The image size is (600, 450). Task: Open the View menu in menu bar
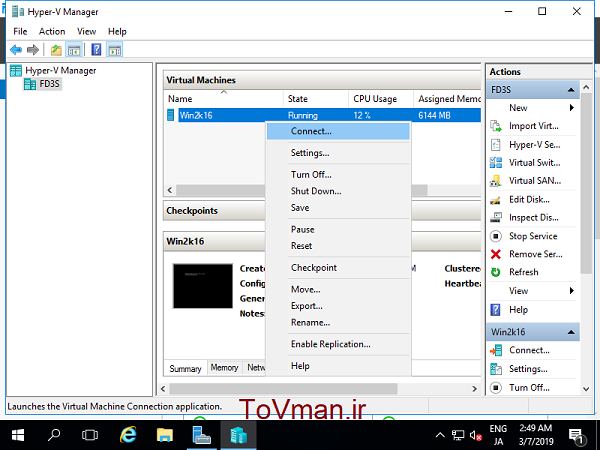pyautogui.click(x=86, y=31)
